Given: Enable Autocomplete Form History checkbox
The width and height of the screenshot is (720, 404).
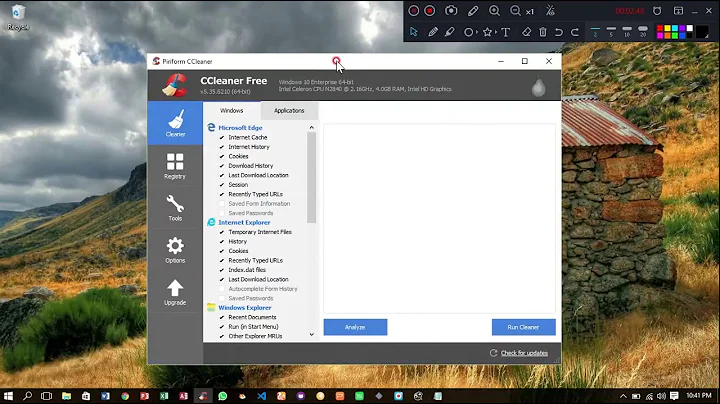Looking at the screenshot, I should coord(222,289).
